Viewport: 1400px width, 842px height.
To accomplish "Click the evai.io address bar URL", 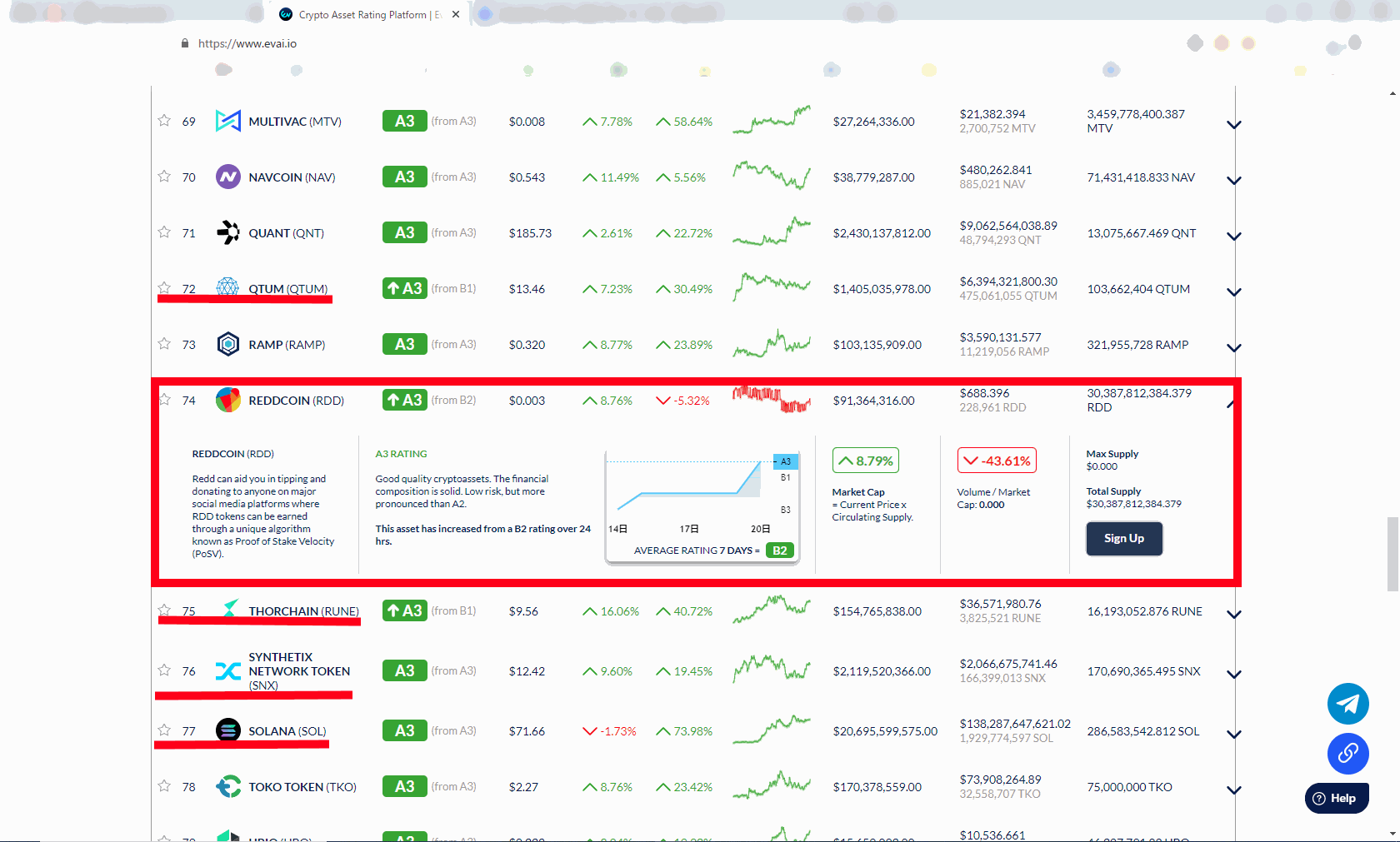I will 247,43.
